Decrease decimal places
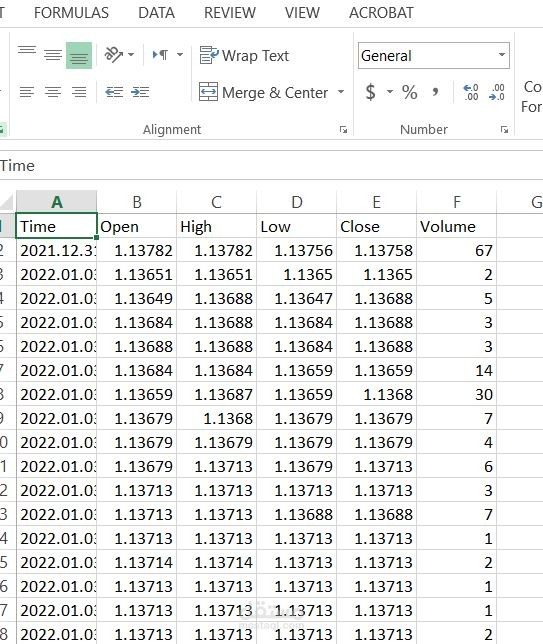This screenshot has width=543, height=644. pos(497,92)
